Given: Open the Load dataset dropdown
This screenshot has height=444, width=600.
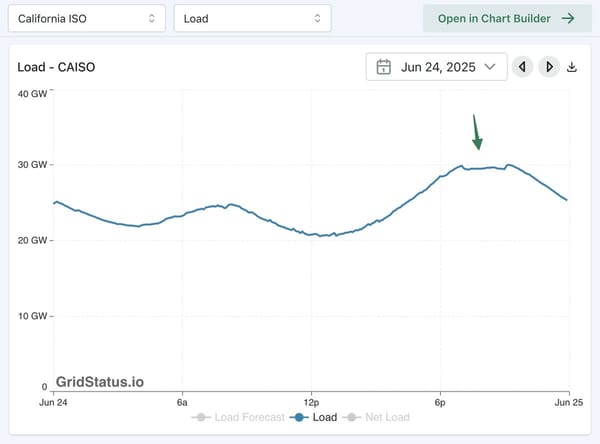Looking at the screenshot, I should click(x=251, y=18).
